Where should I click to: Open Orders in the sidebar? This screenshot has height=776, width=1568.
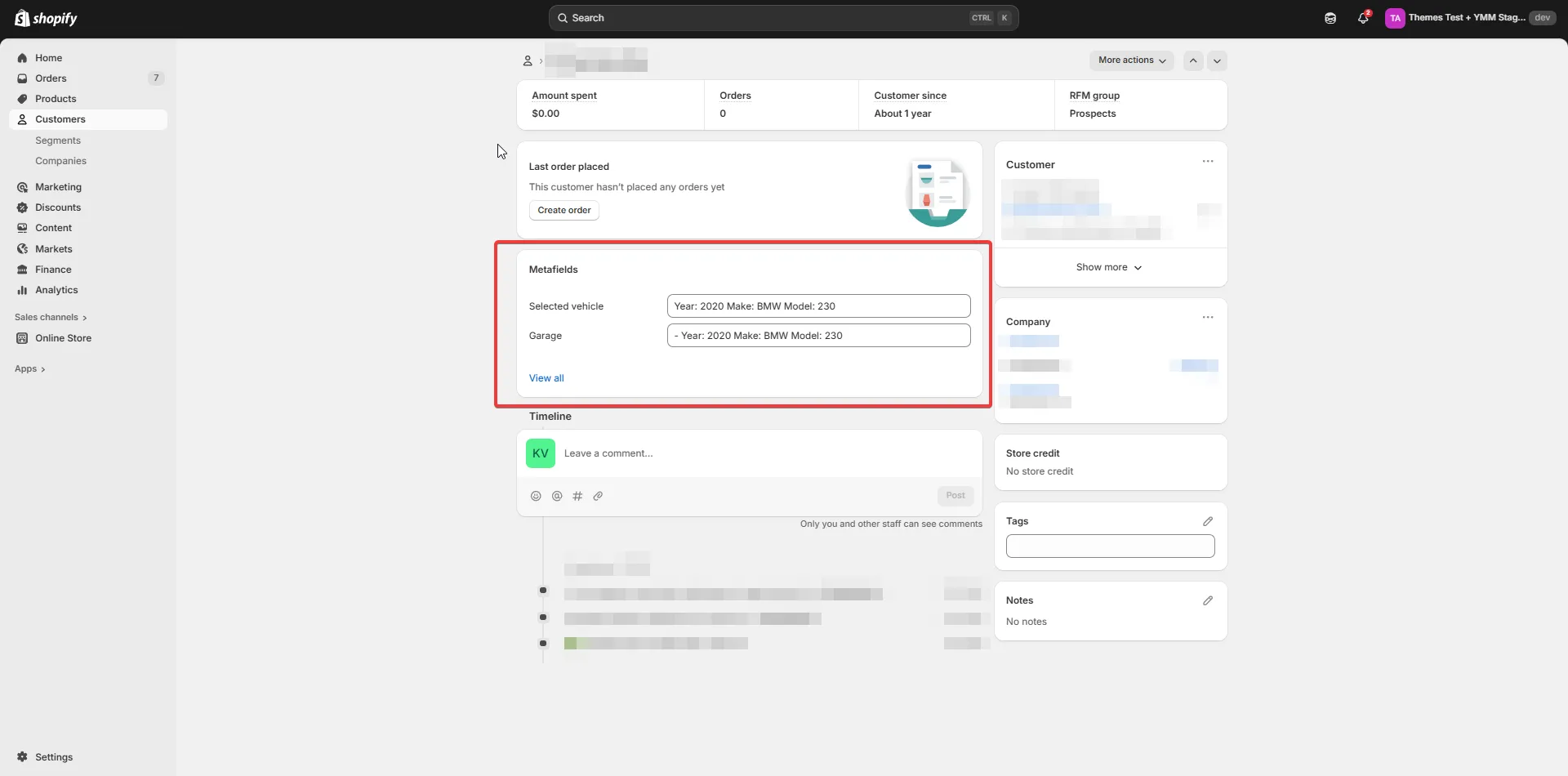(x=51, y=78)
